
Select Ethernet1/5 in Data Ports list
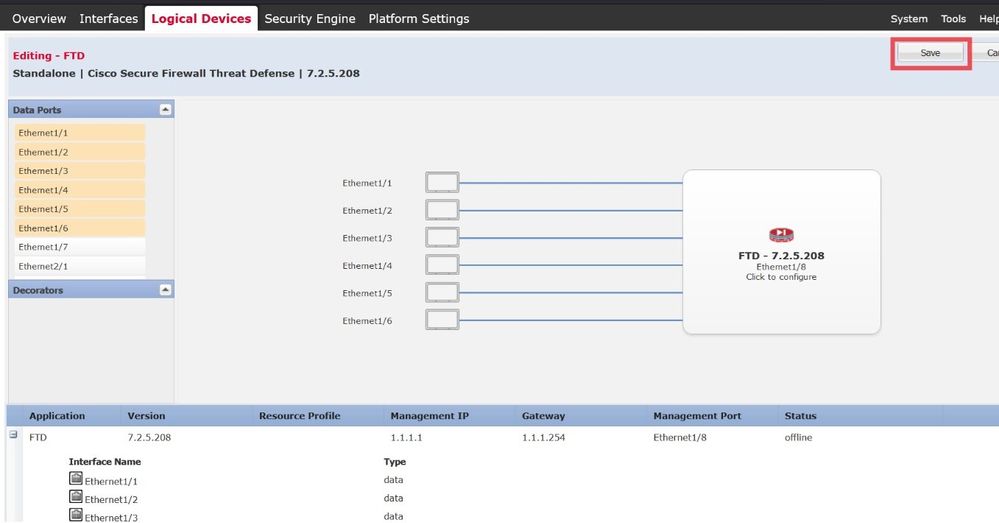pyautogui.click(x=80, y=209)
